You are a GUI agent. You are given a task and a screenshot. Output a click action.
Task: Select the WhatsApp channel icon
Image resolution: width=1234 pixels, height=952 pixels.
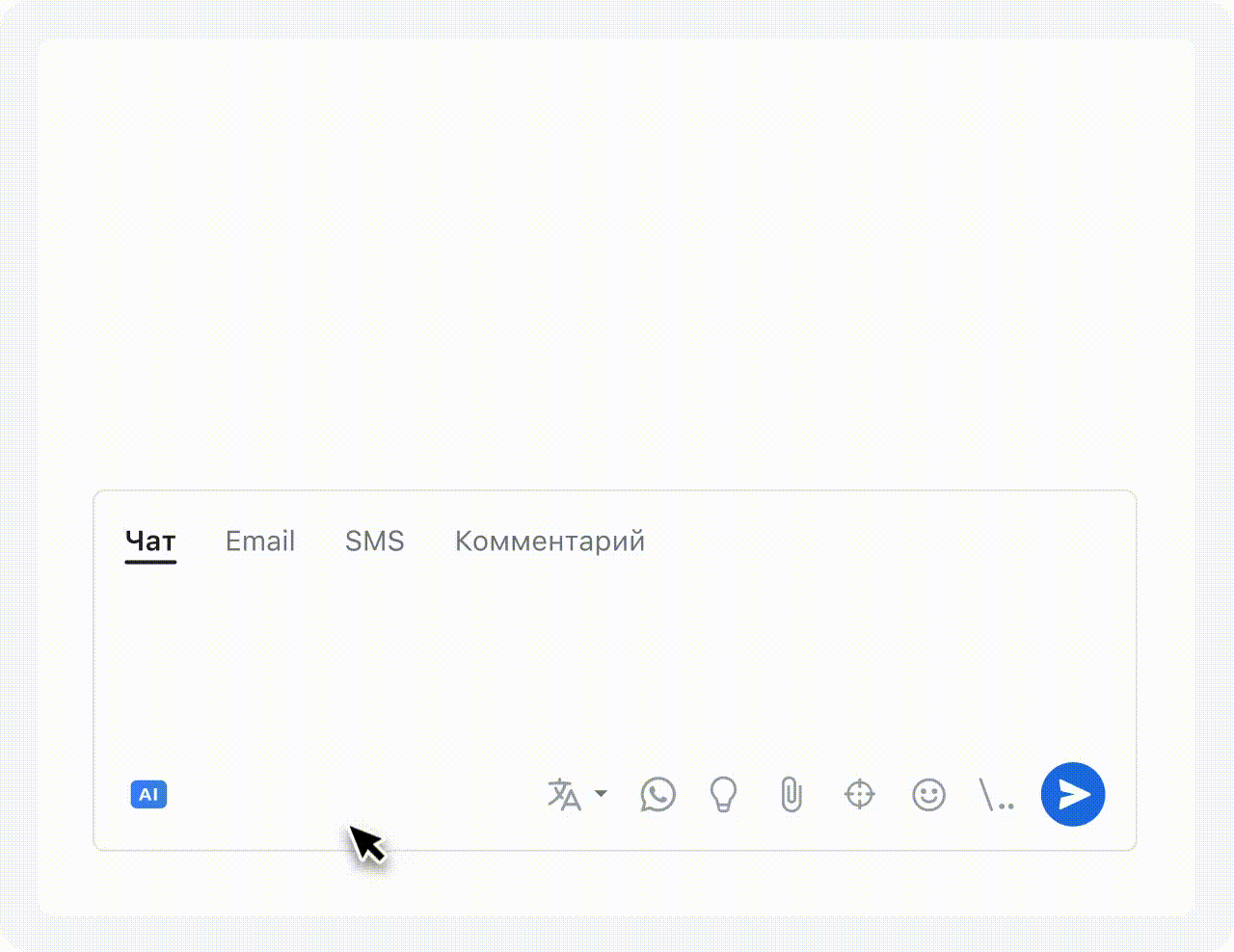click(x=657, y=795)
